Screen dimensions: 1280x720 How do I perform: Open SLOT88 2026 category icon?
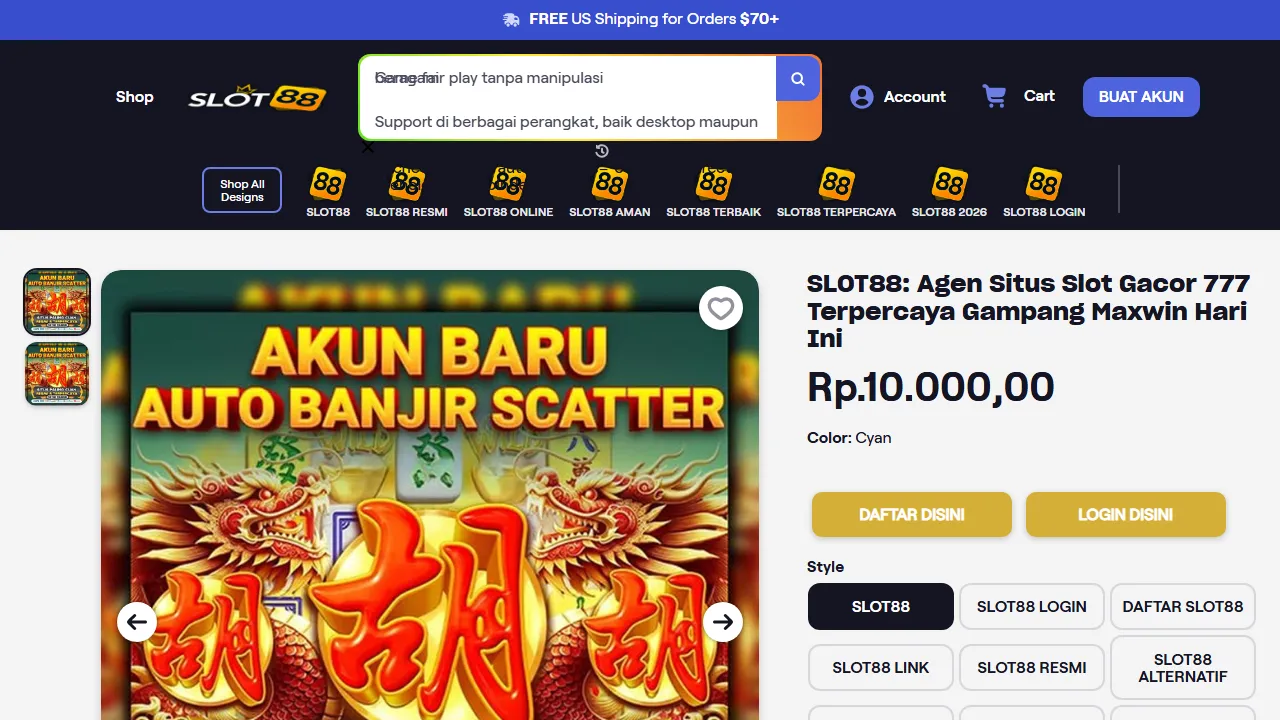(949, 184)
